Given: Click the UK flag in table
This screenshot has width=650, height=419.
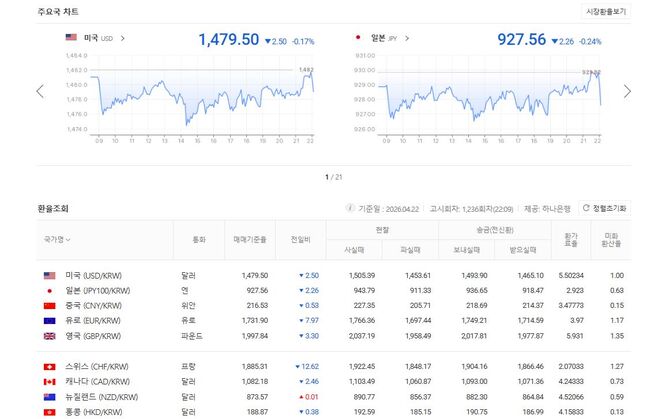Looking at the screenshot, I should click(x=49, y=336).
